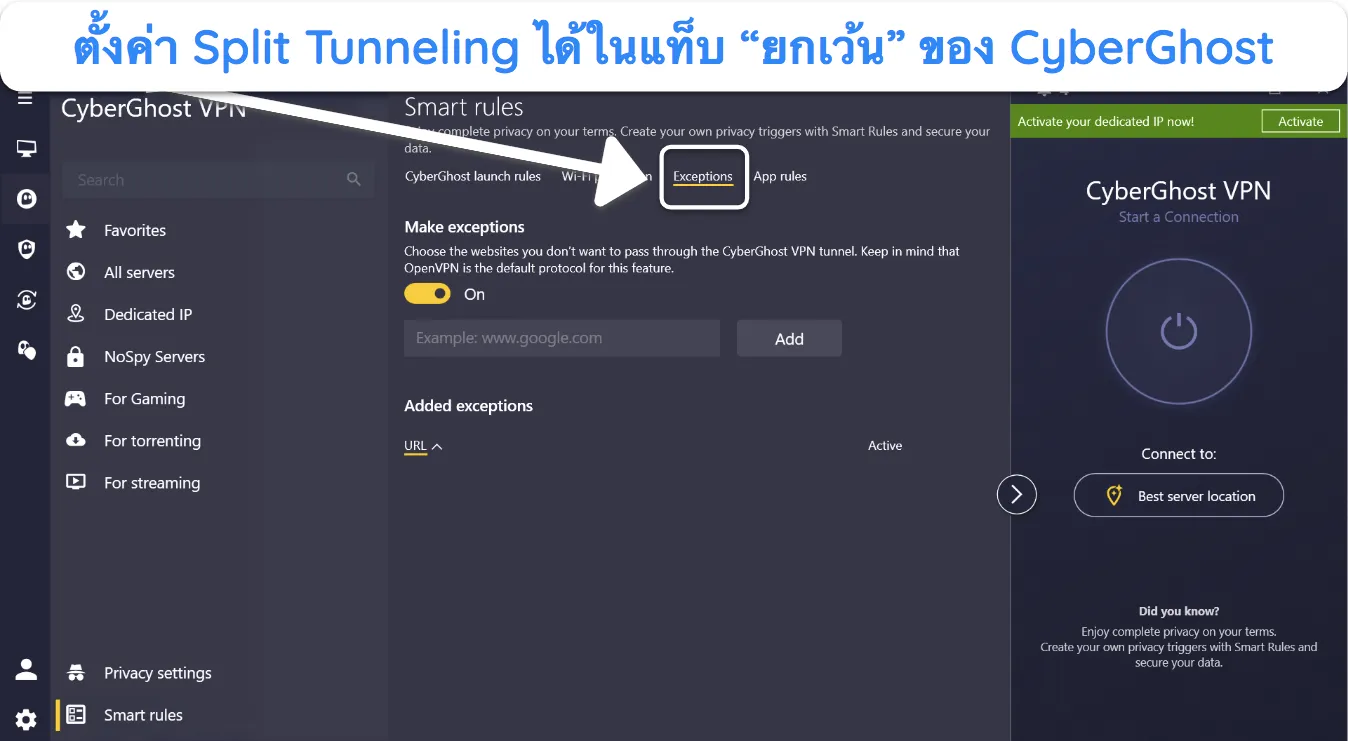This screenshot has width=1348, height=741.
Task: Open the settings gear in sidebar
Action: [26, 719]
